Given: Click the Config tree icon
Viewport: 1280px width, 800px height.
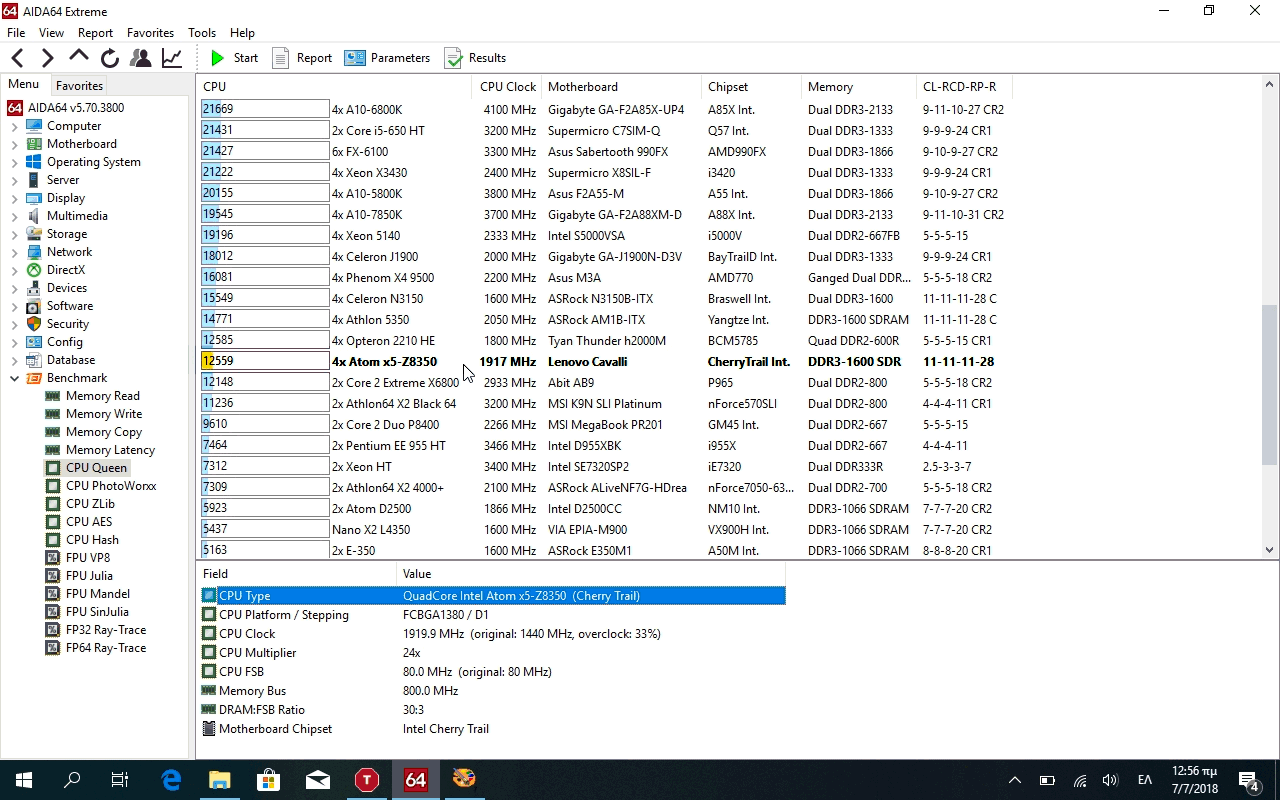Looking at the screenshot, I should click(34, 342).
